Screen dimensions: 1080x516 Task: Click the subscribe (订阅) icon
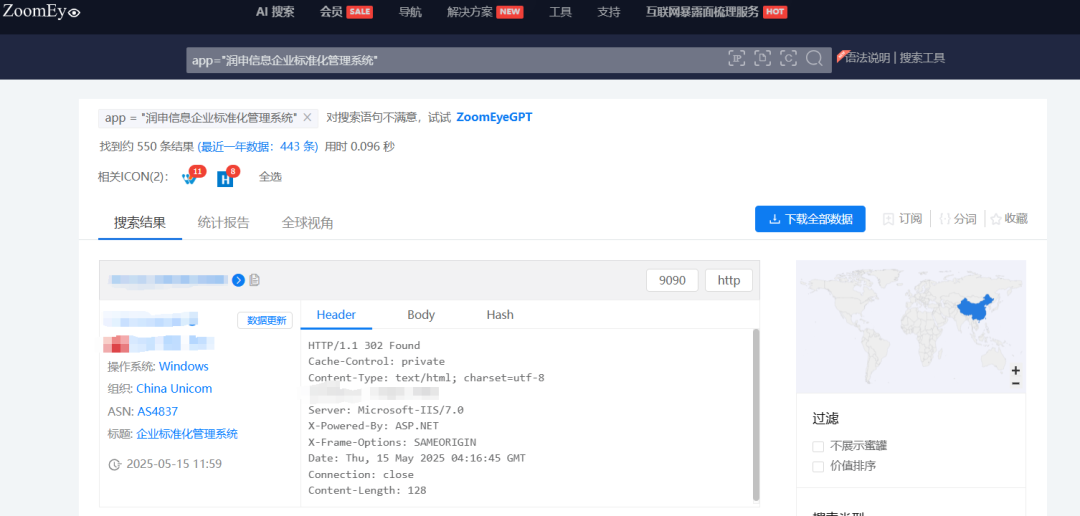click(x=889, y=219)
